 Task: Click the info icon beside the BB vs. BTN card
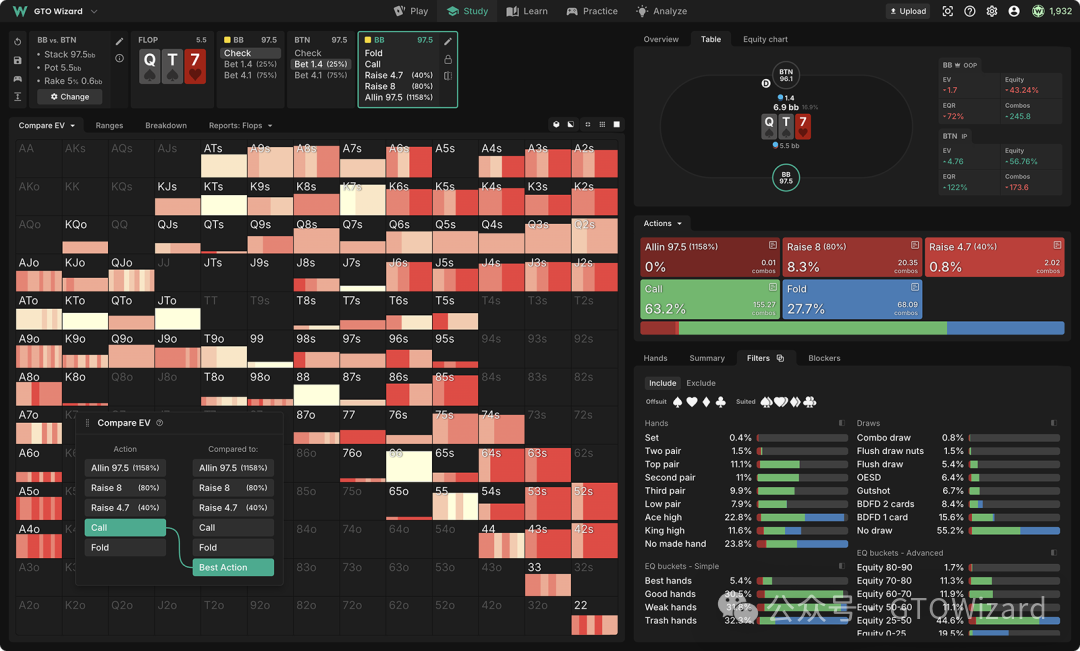[x=120, y=58]
